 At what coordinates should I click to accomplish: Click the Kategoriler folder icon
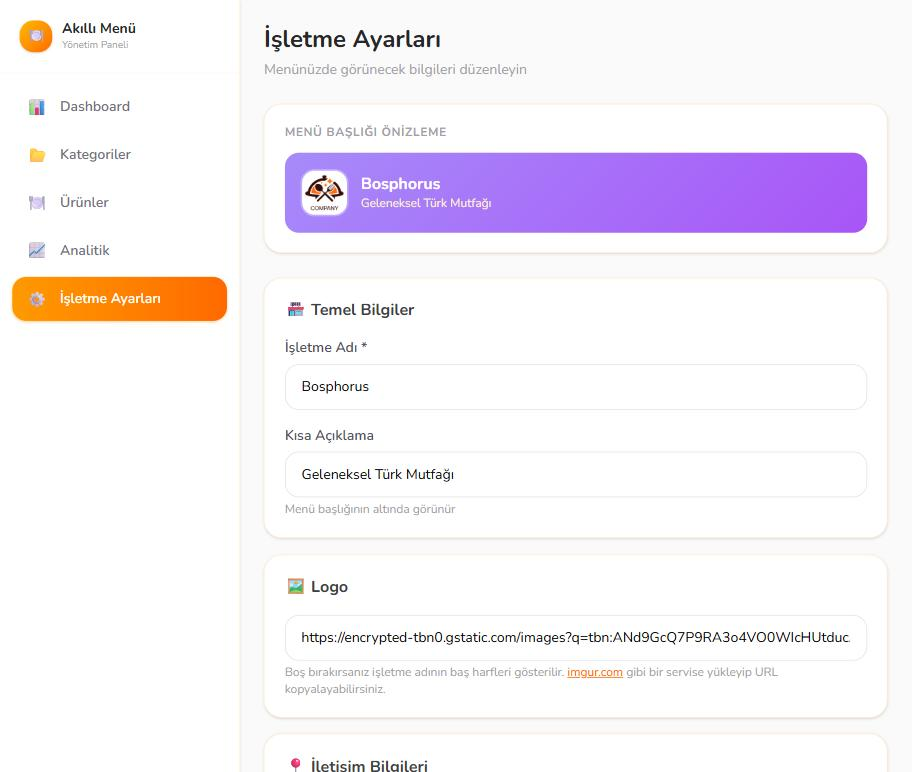pos(37,155)
